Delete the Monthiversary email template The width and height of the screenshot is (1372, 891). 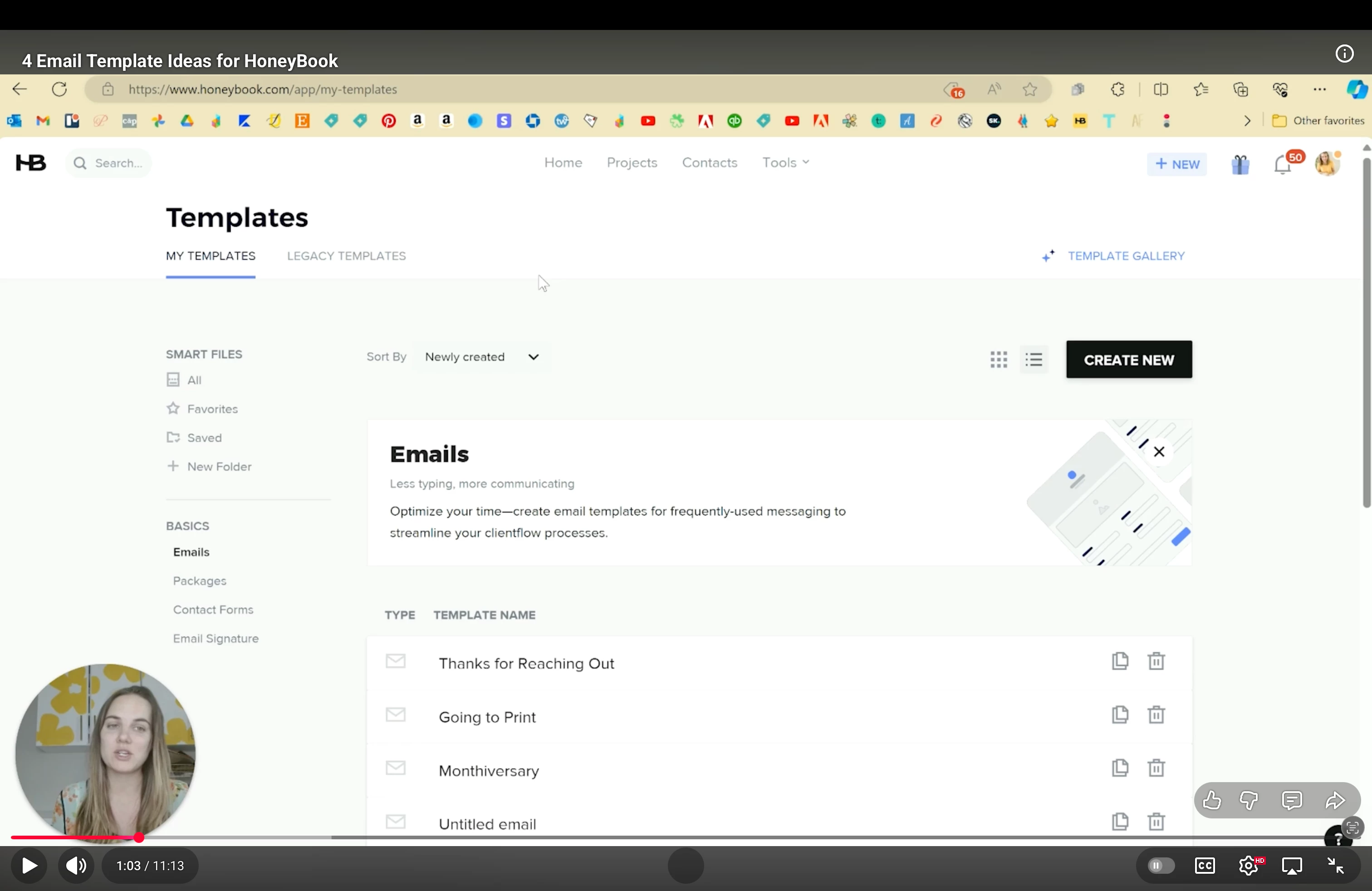[1156, 768]
